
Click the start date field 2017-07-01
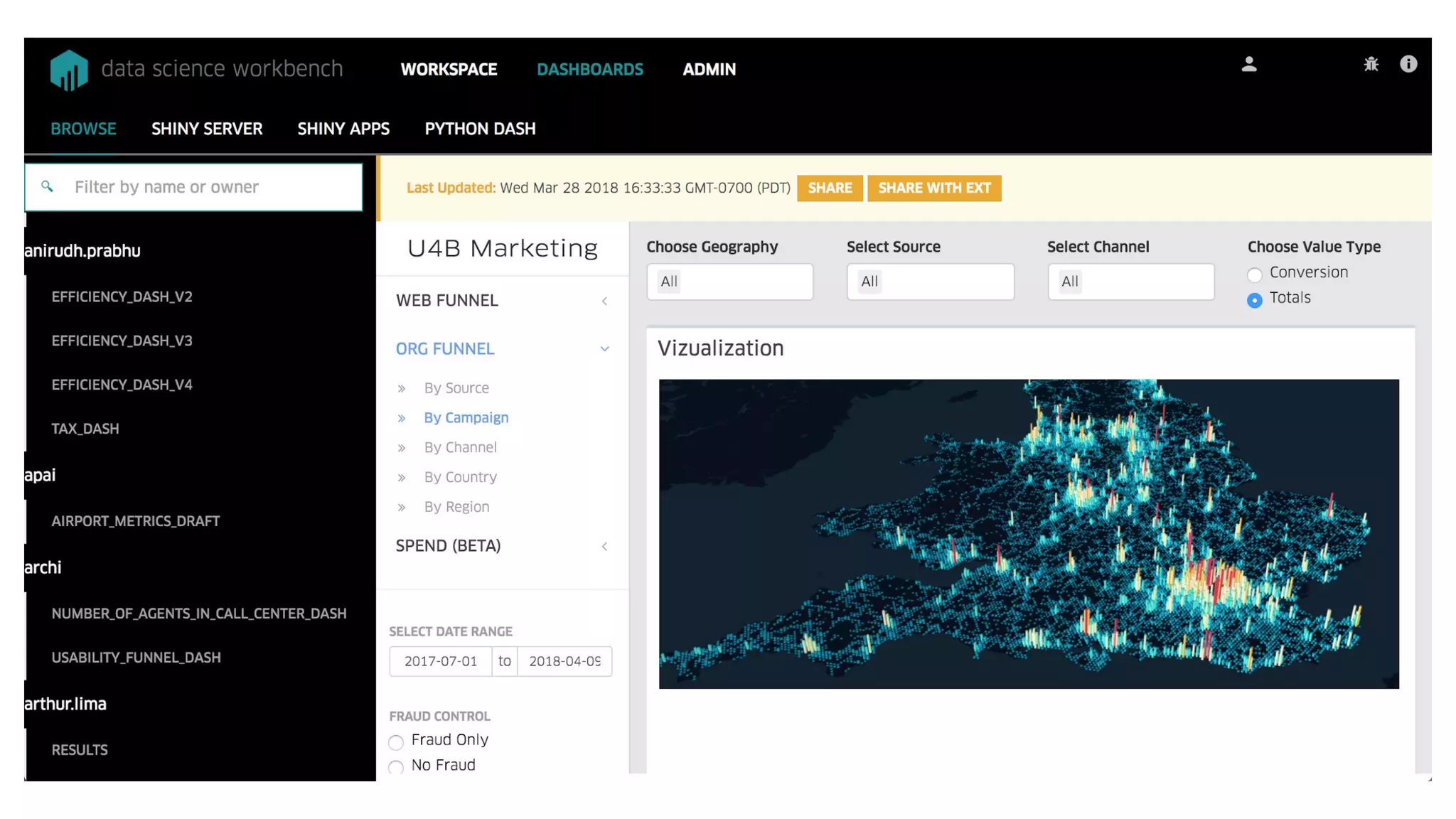click(x=440, y=661)
